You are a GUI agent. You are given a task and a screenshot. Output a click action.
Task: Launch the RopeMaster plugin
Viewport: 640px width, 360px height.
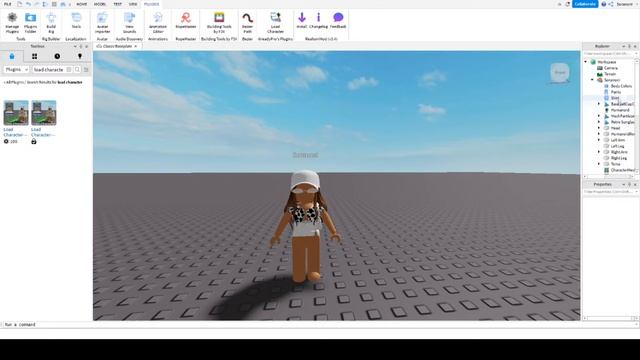(186, 21)
